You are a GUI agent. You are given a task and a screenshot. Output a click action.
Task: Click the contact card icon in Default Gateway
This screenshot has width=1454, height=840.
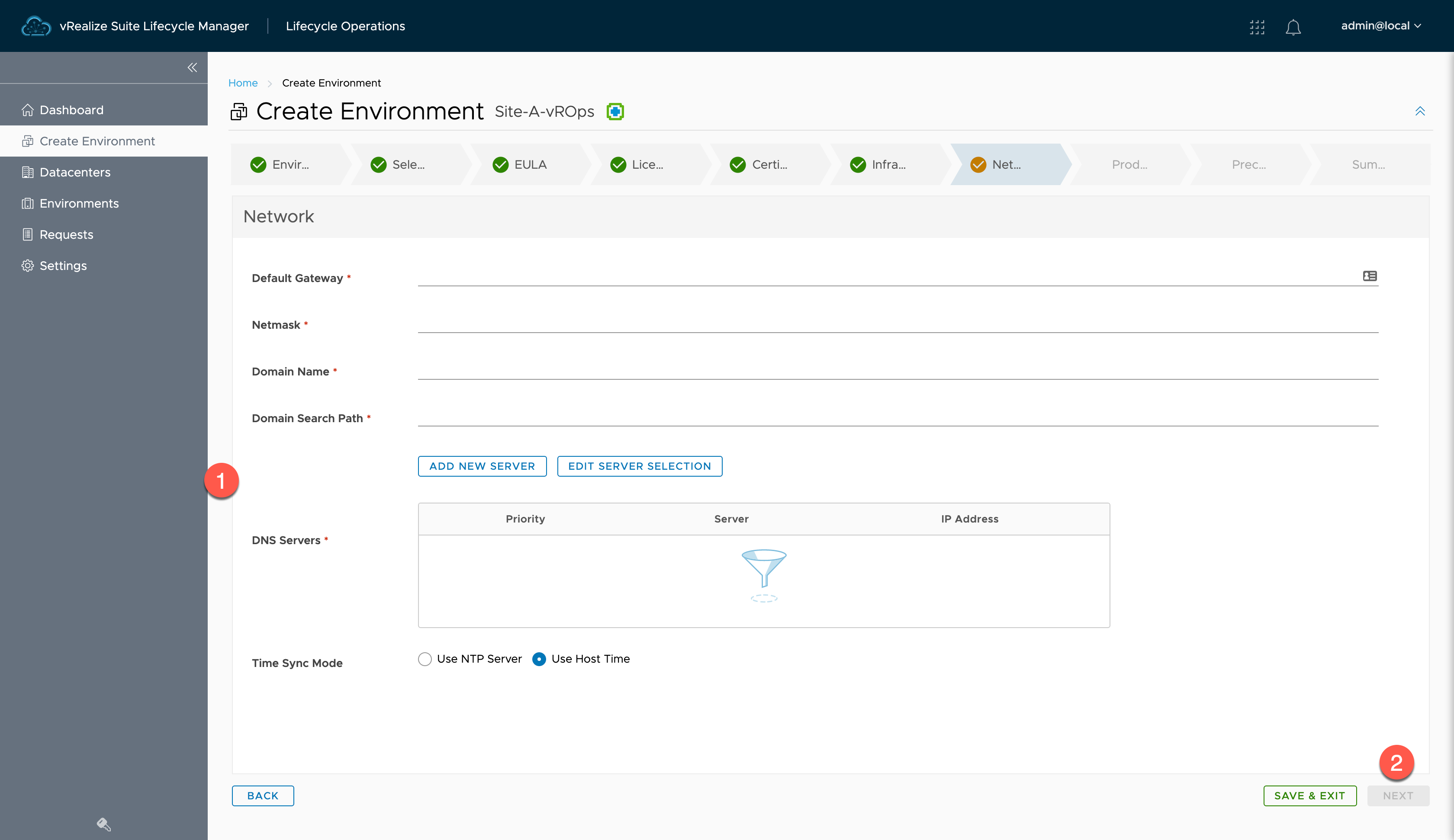[x=1370, y=276]
